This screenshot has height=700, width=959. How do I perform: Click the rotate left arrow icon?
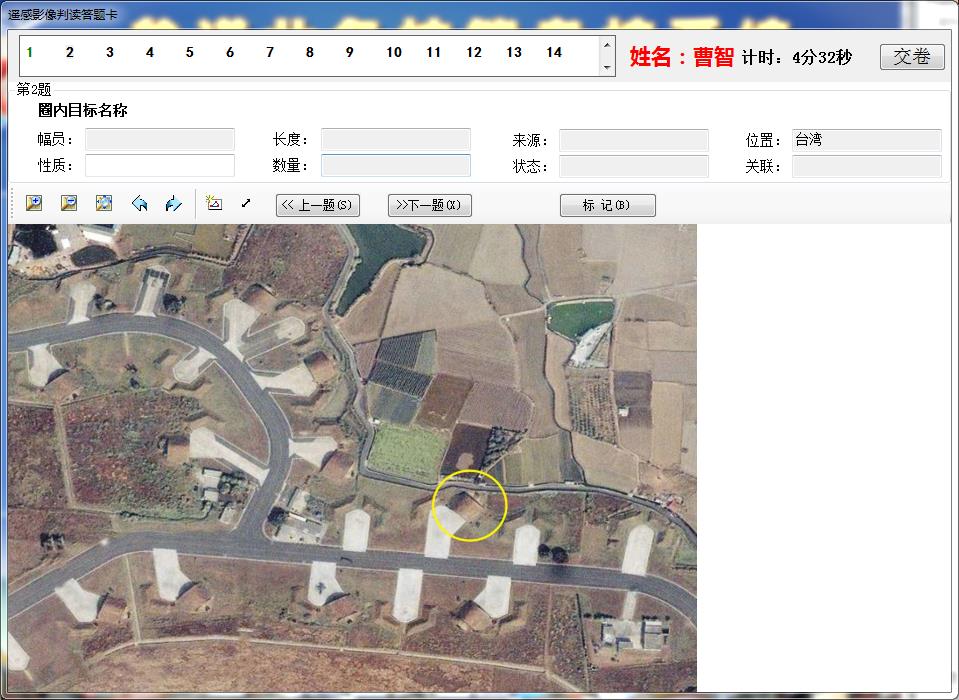pyautogui.click(x=139, y=204)
